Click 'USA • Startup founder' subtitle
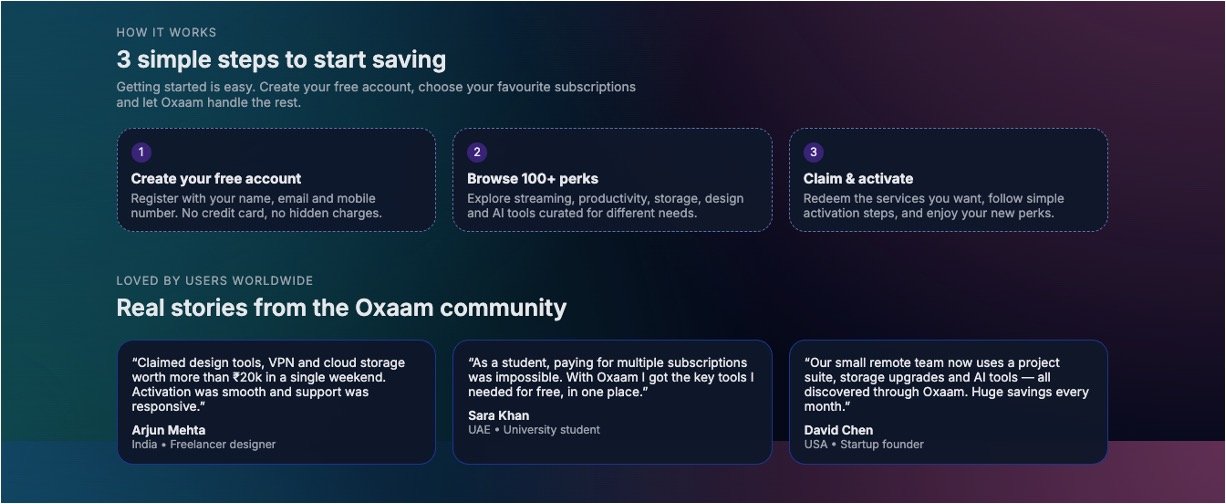This screenshot has width=1226, height=504. 864,444
